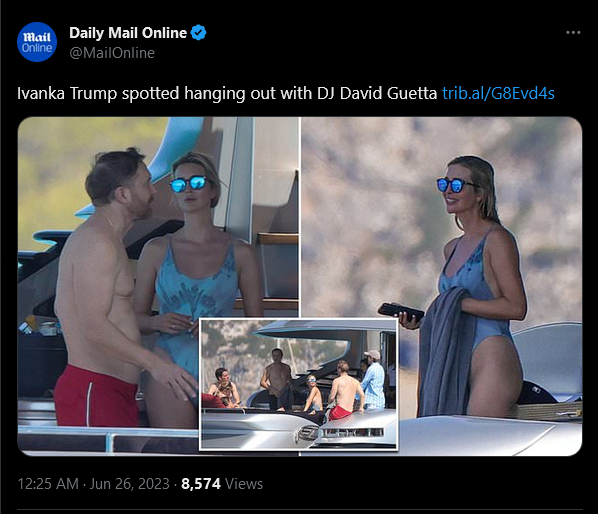Click the @MailOnline handle
598x514 pixels.
click(112, 53)
